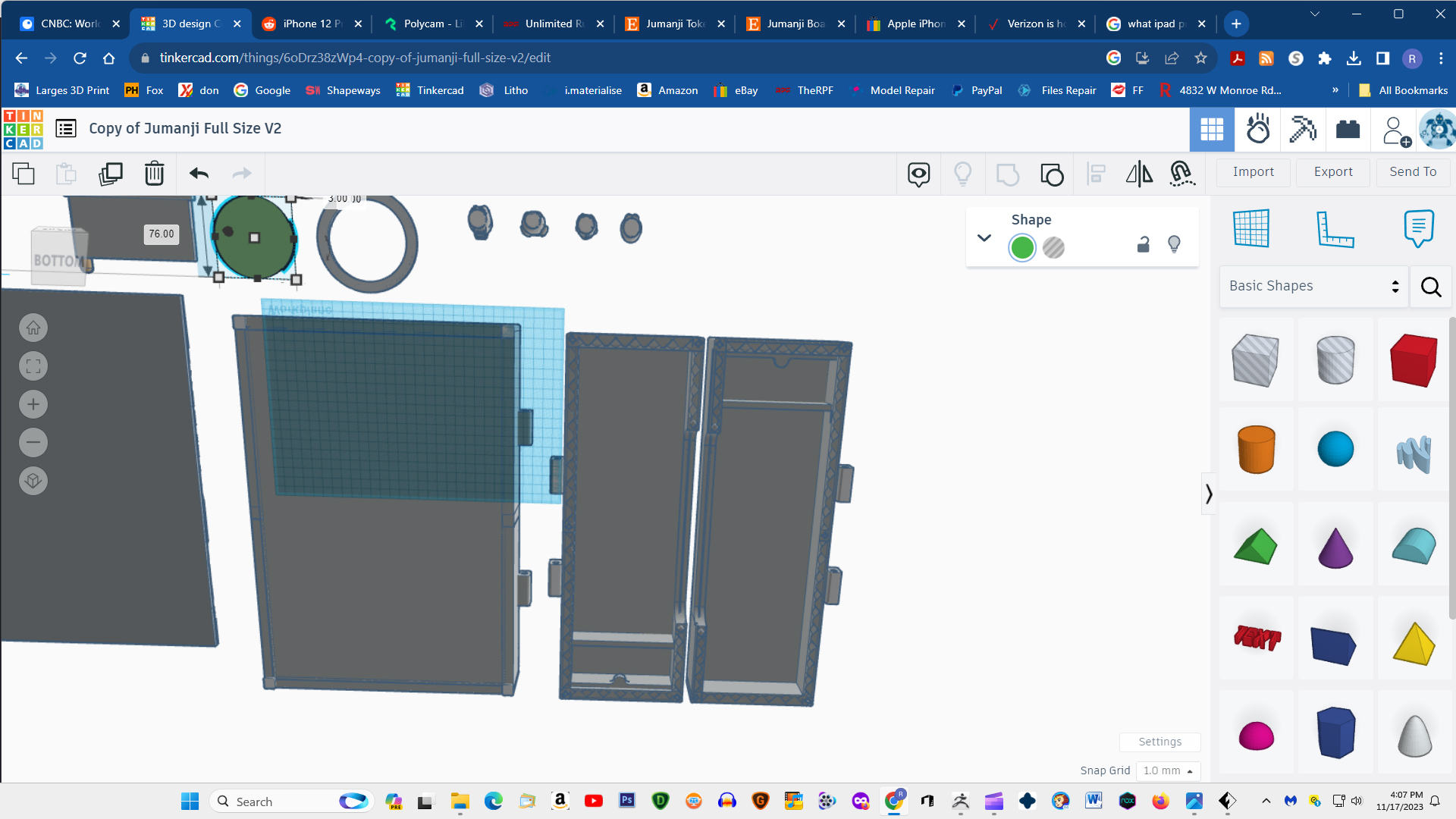Image resolution: width=1456 pixels, height=819 pixels.
Task: Select the green Solid color swatch
Action: tap(1022, 247)
